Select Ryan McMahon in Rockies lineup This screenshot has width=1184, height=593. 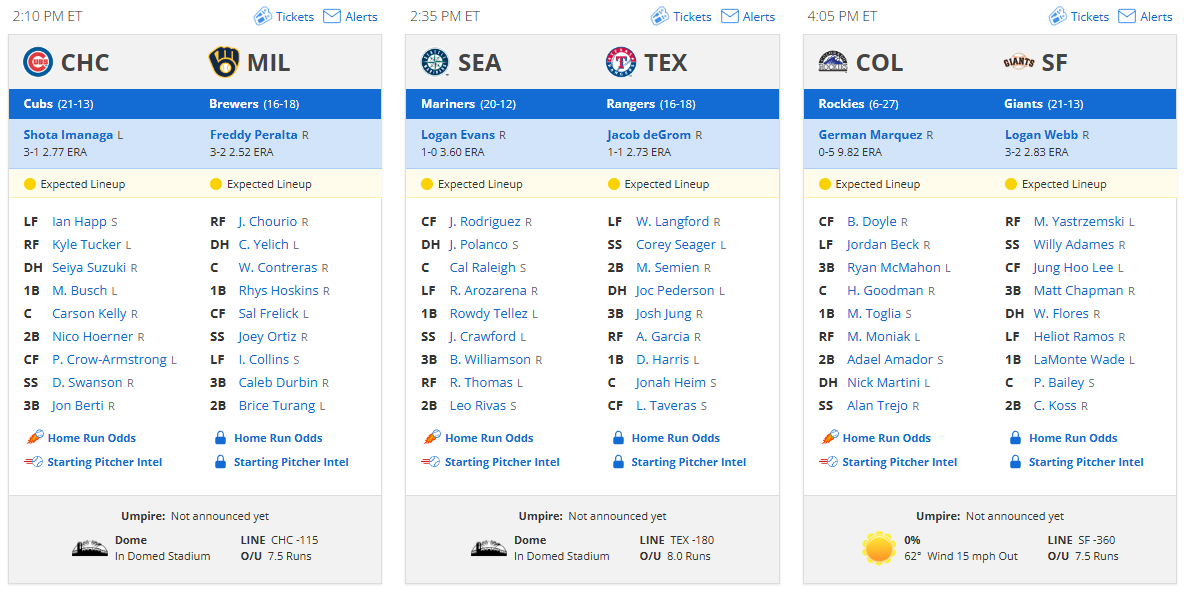pyautogui.click(x=894, y=268)
